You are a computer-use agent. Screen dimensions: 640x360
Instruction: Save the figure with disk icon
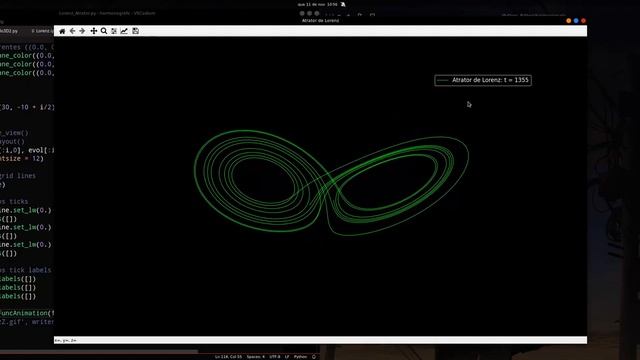pyautogui.click(x=136, y=31)
